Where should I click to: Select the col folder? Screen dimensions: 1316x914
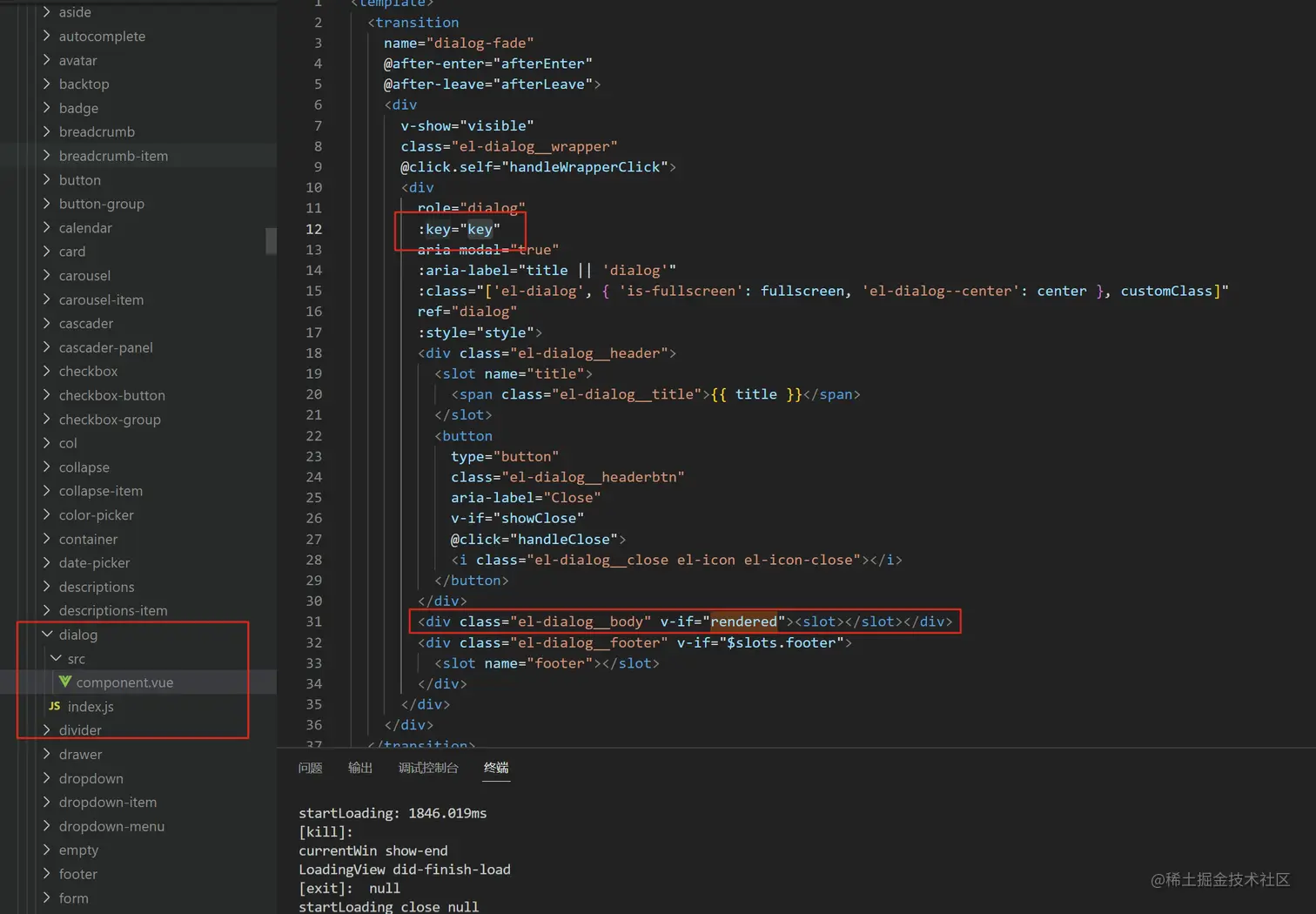68,443
